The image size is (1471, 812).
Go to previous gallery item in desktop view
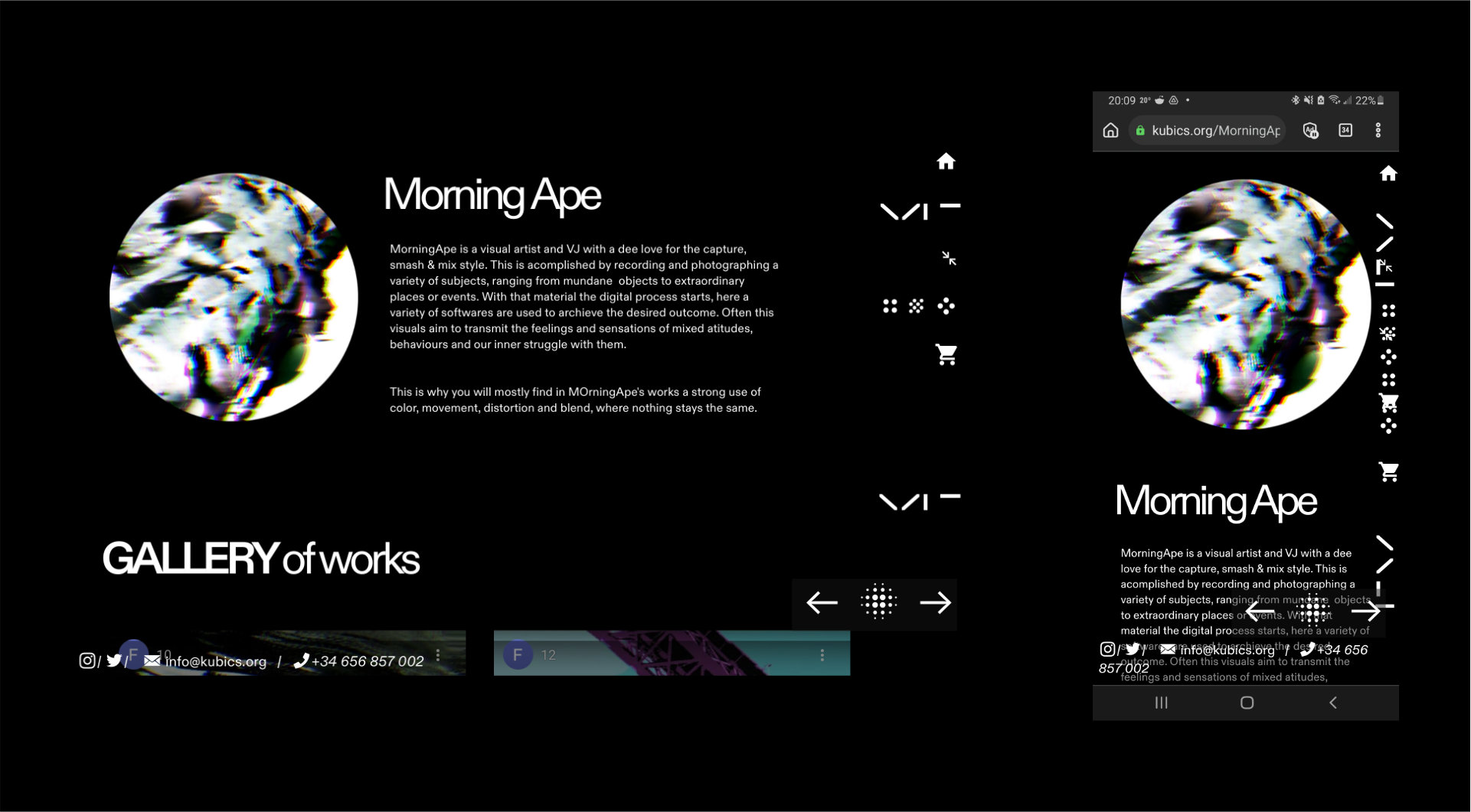pos(822,603)
